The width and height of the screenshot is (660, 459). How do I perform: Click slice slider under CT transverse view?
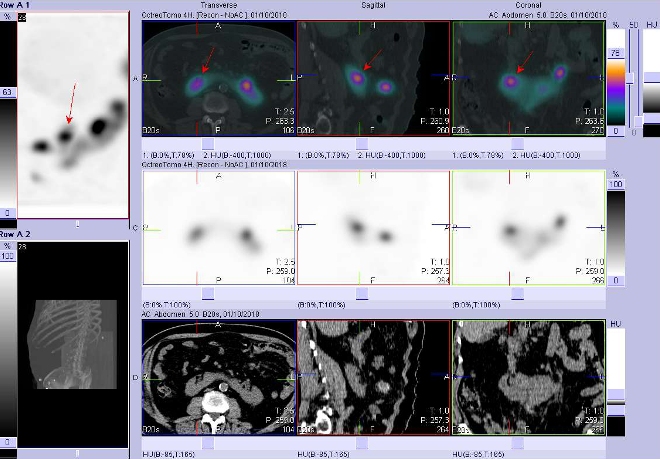tap(207, 445)
